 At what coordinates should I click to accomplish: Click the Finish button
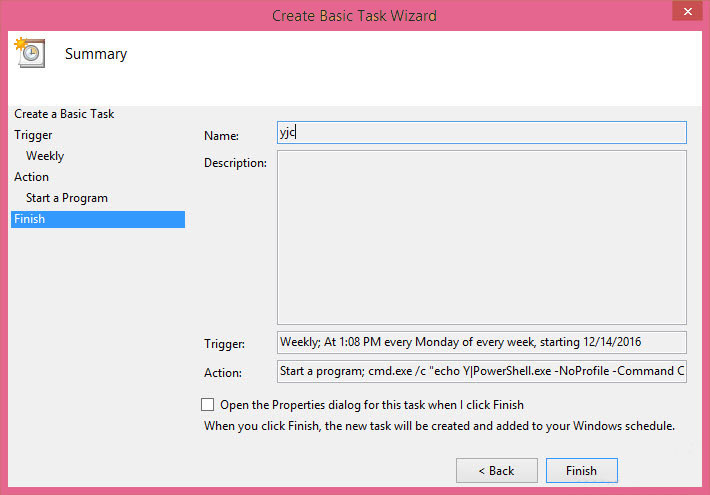(x=581, y=471)
